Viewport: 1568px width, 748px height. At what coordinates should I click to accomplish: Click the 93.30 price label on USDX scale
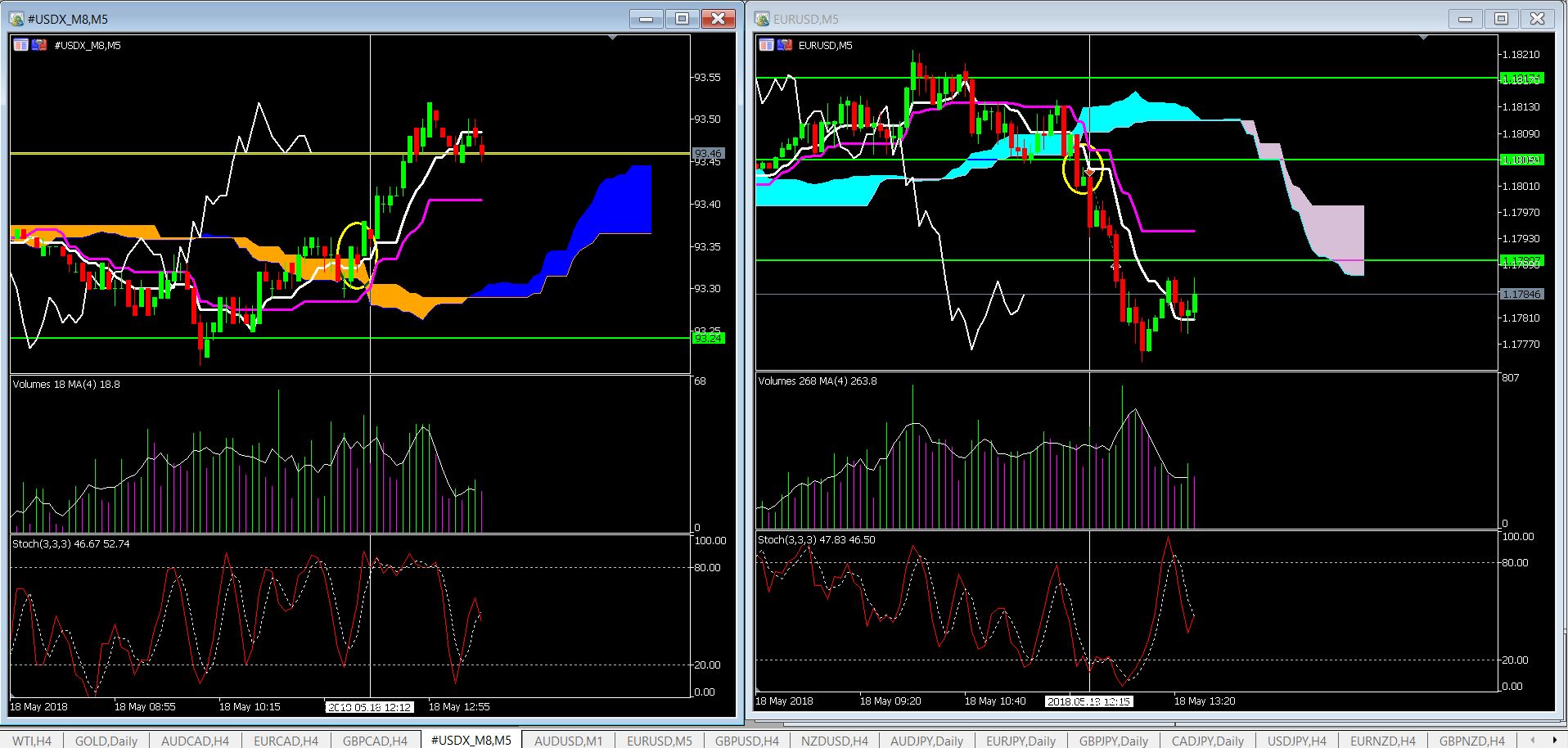[707, 289]
